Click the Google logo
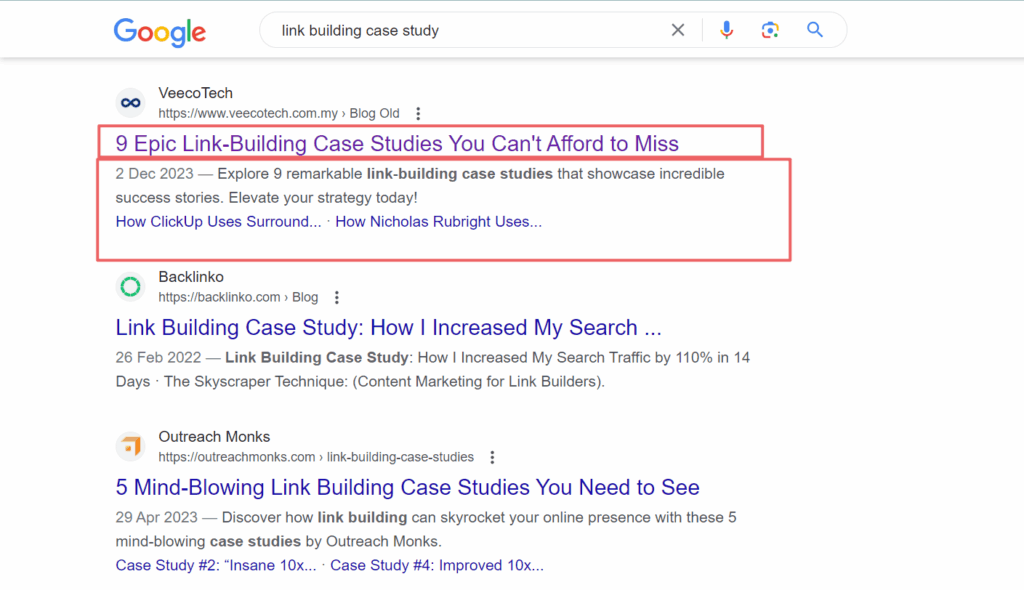This screenshot has height=590, width=1024. tap(159, 32)
